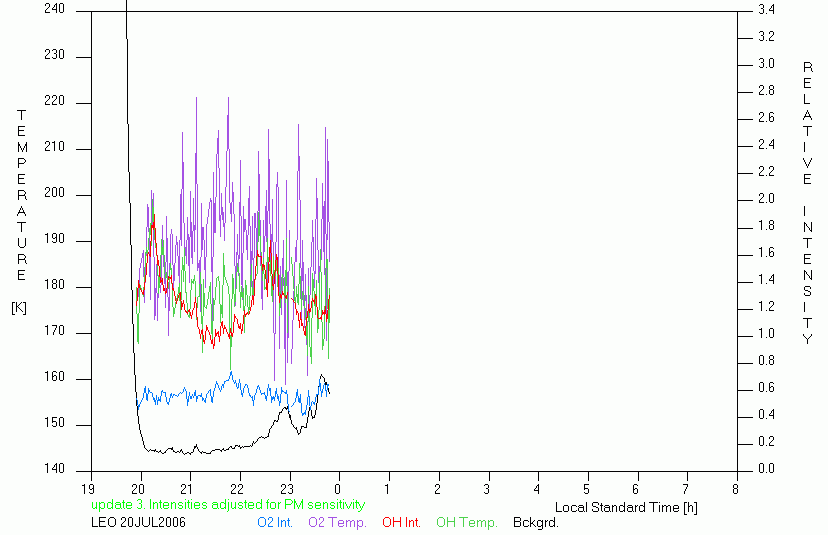This screenshot has height=535, width=828.
Task: Click the hour 8 time axis label
Action: (x=735, y=489)
